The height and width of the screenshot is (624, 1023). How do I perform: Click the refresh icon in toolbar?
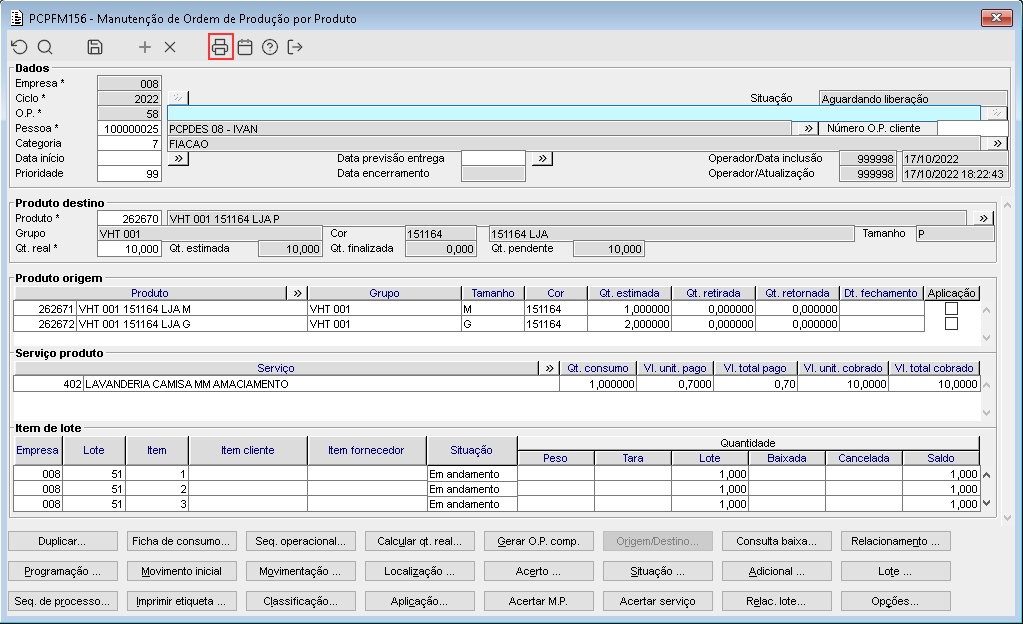point(19,47)
